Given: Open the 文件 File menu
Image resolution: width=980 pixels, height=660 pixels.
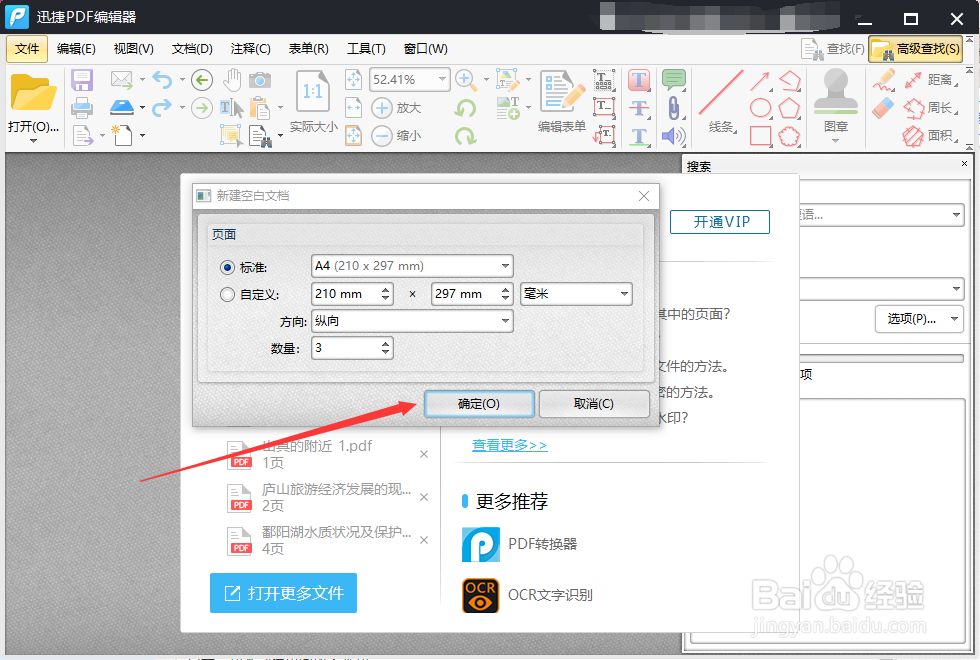Looking at the screenshot, I should click(27, 49).
